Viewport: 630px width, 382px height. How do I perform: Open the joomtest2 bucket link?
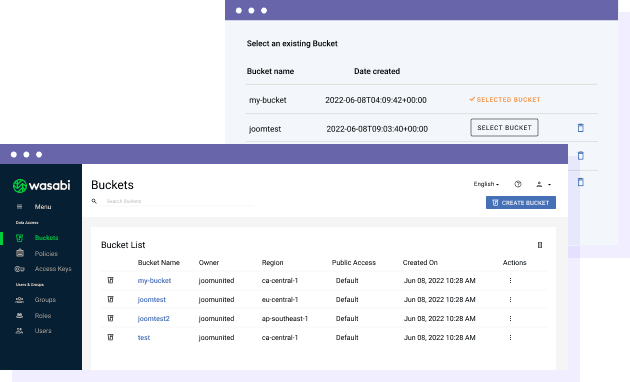[x=153, y=319]
